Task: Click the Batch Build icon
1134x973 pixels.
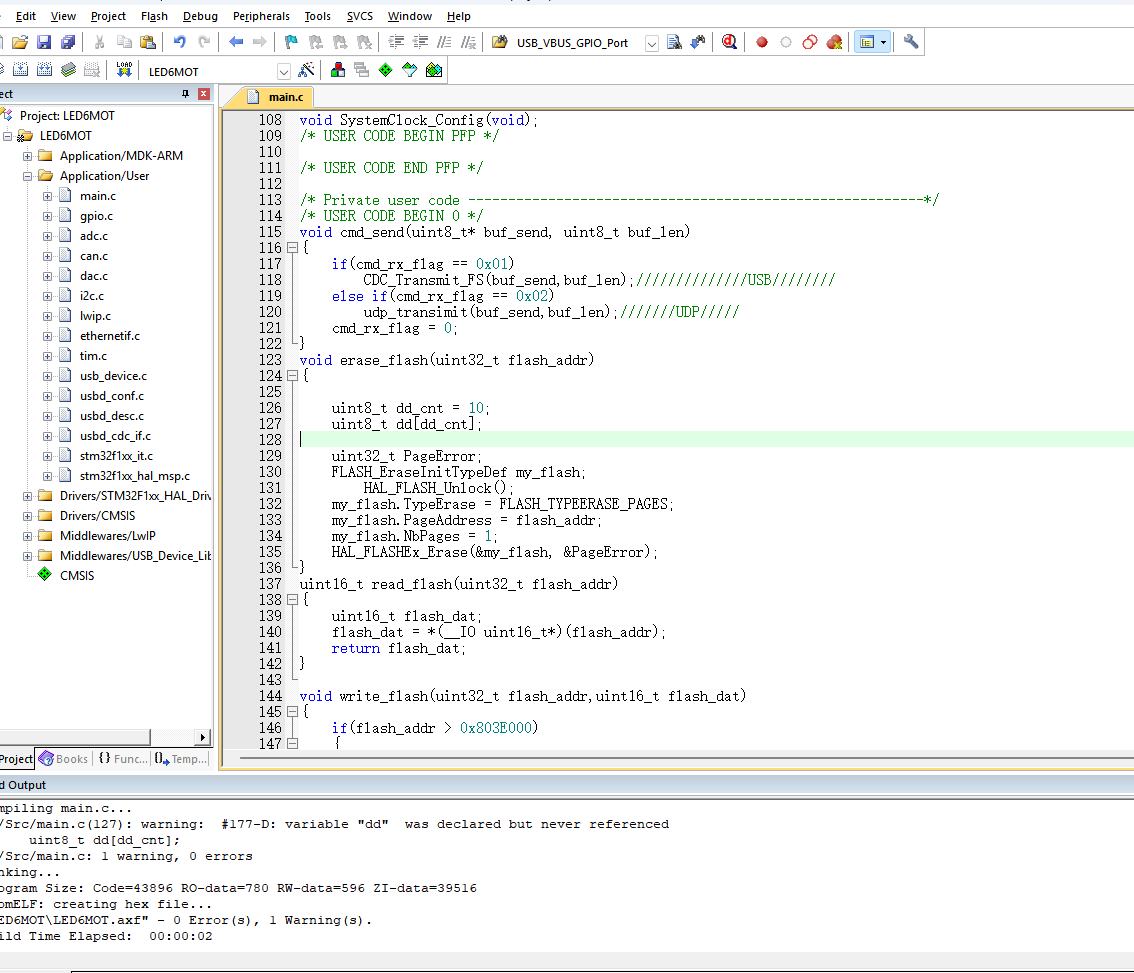Action: click(x=69, y=70)
